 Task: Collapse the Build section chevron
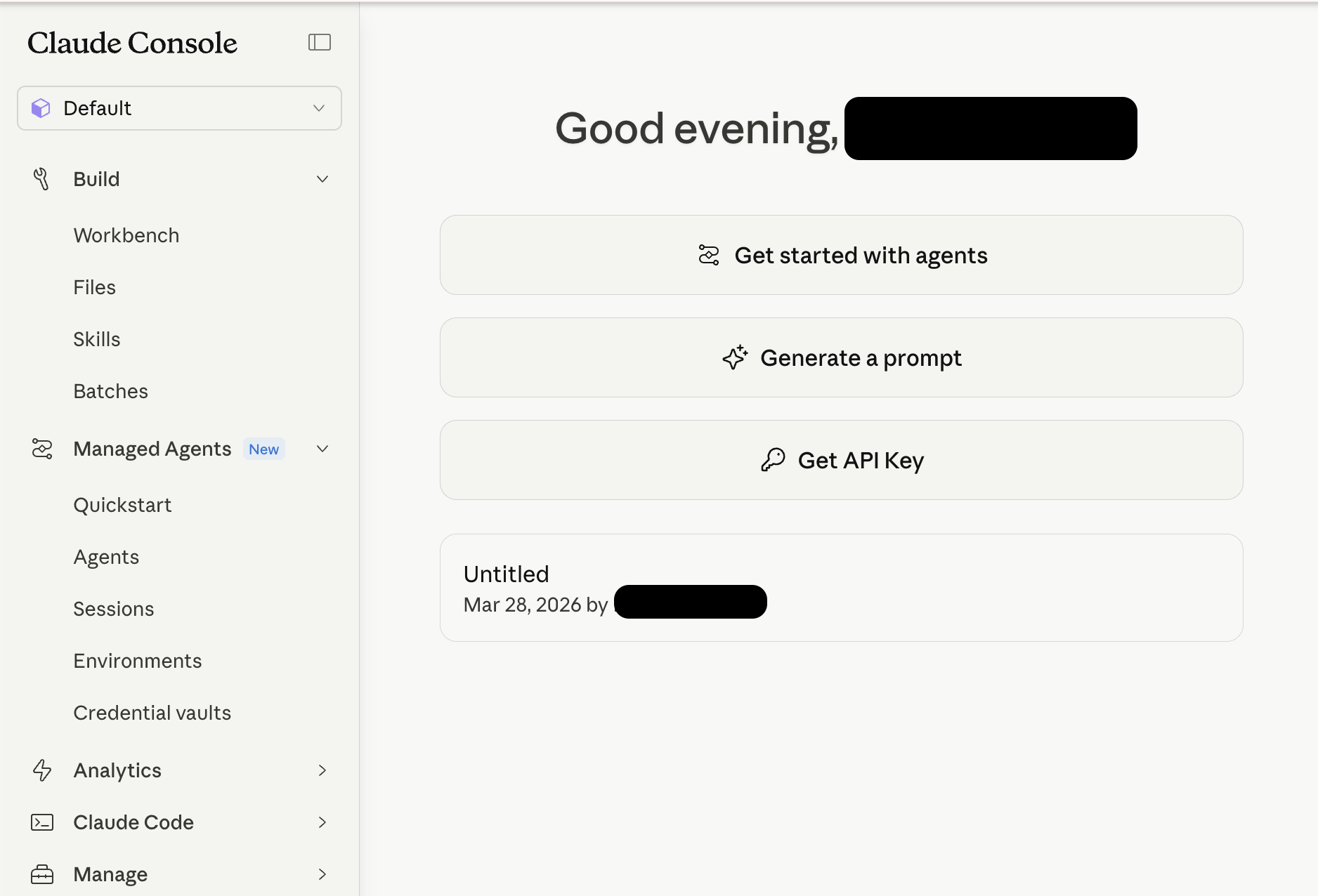click(x=322, y=179)
